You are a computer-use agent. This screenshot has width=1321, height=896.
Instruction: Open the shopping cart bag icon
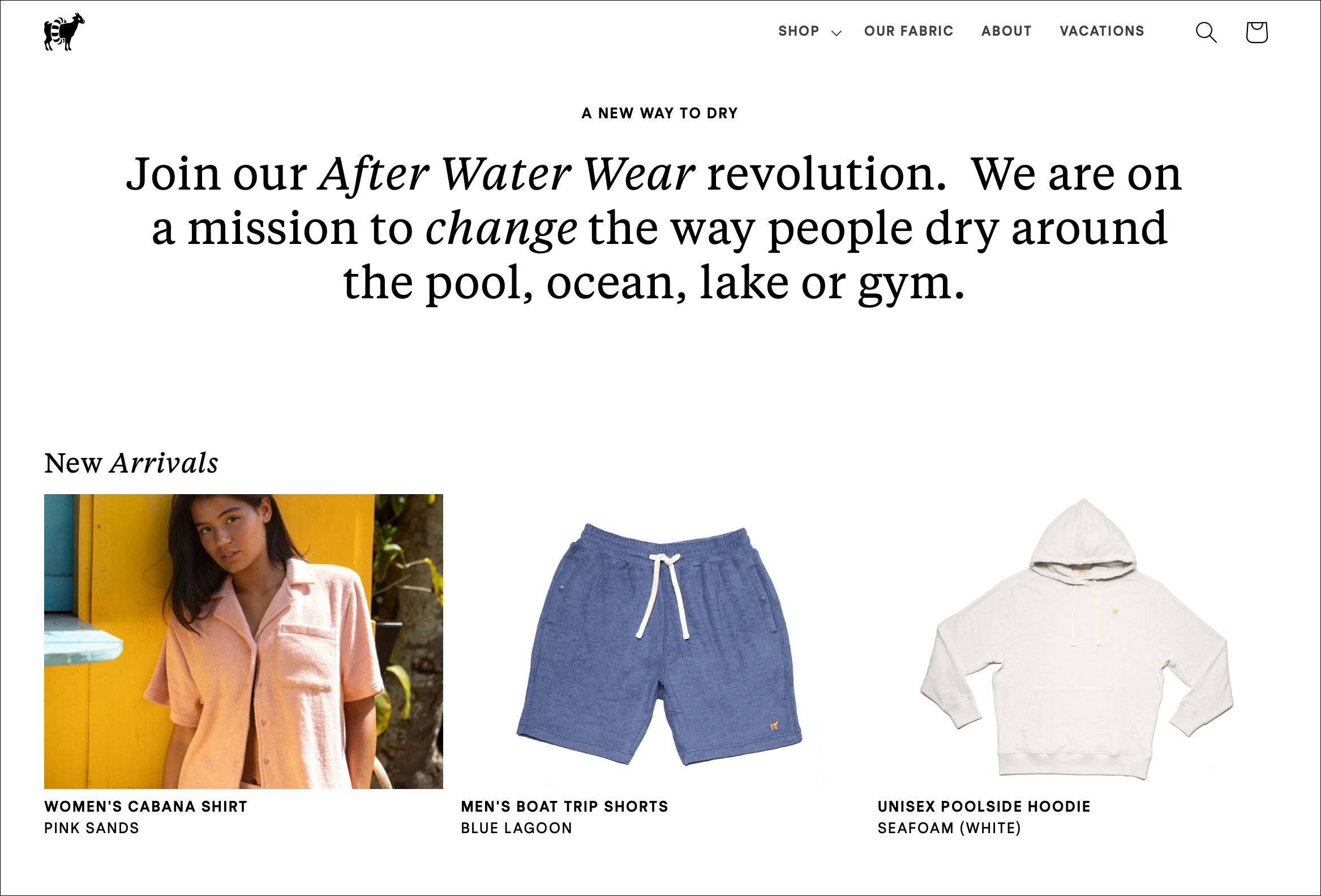click(x=1256, y=32)
